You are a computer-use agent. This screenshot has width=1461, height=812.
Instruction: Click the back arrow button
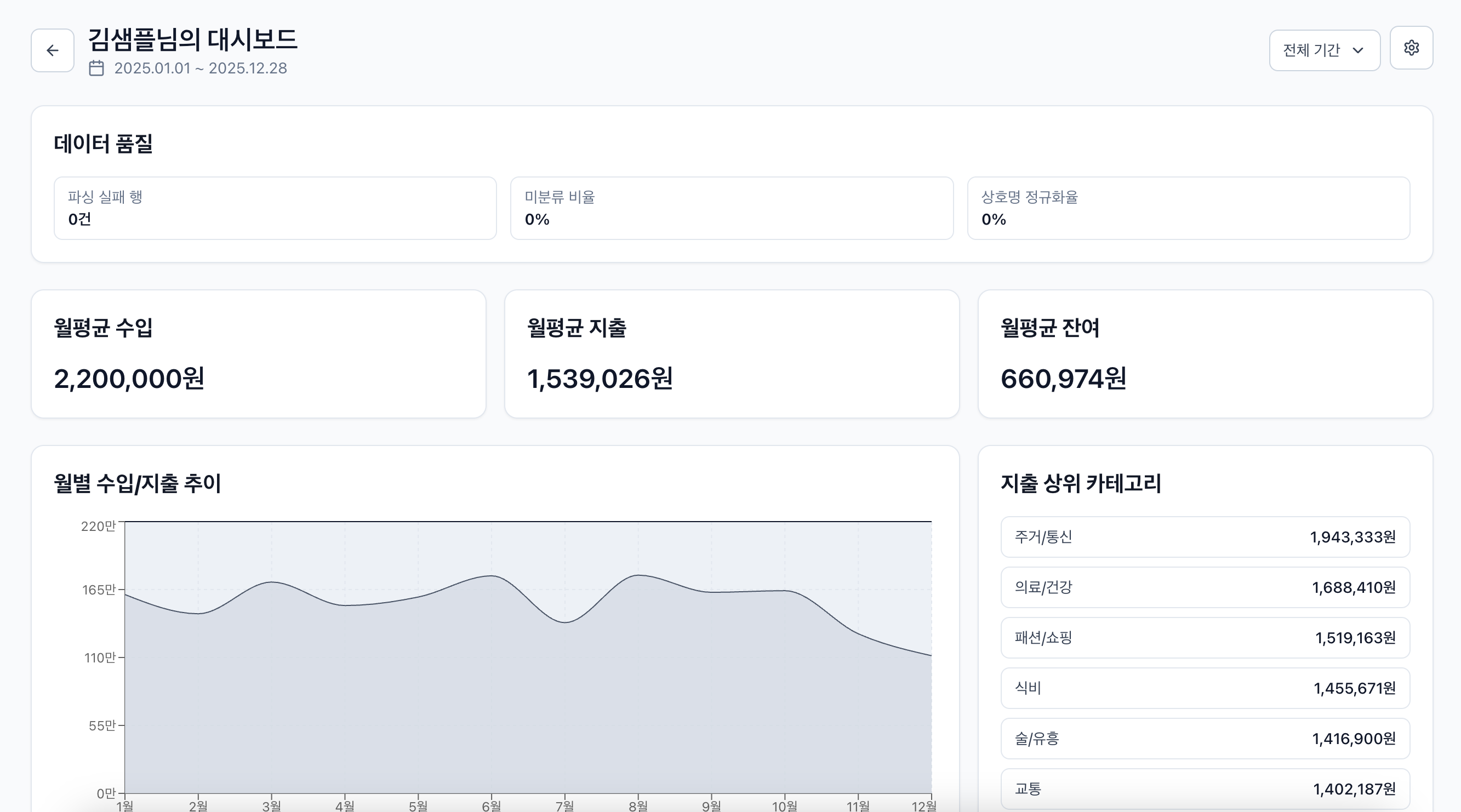pyautogui.click(x=52, y=50)
